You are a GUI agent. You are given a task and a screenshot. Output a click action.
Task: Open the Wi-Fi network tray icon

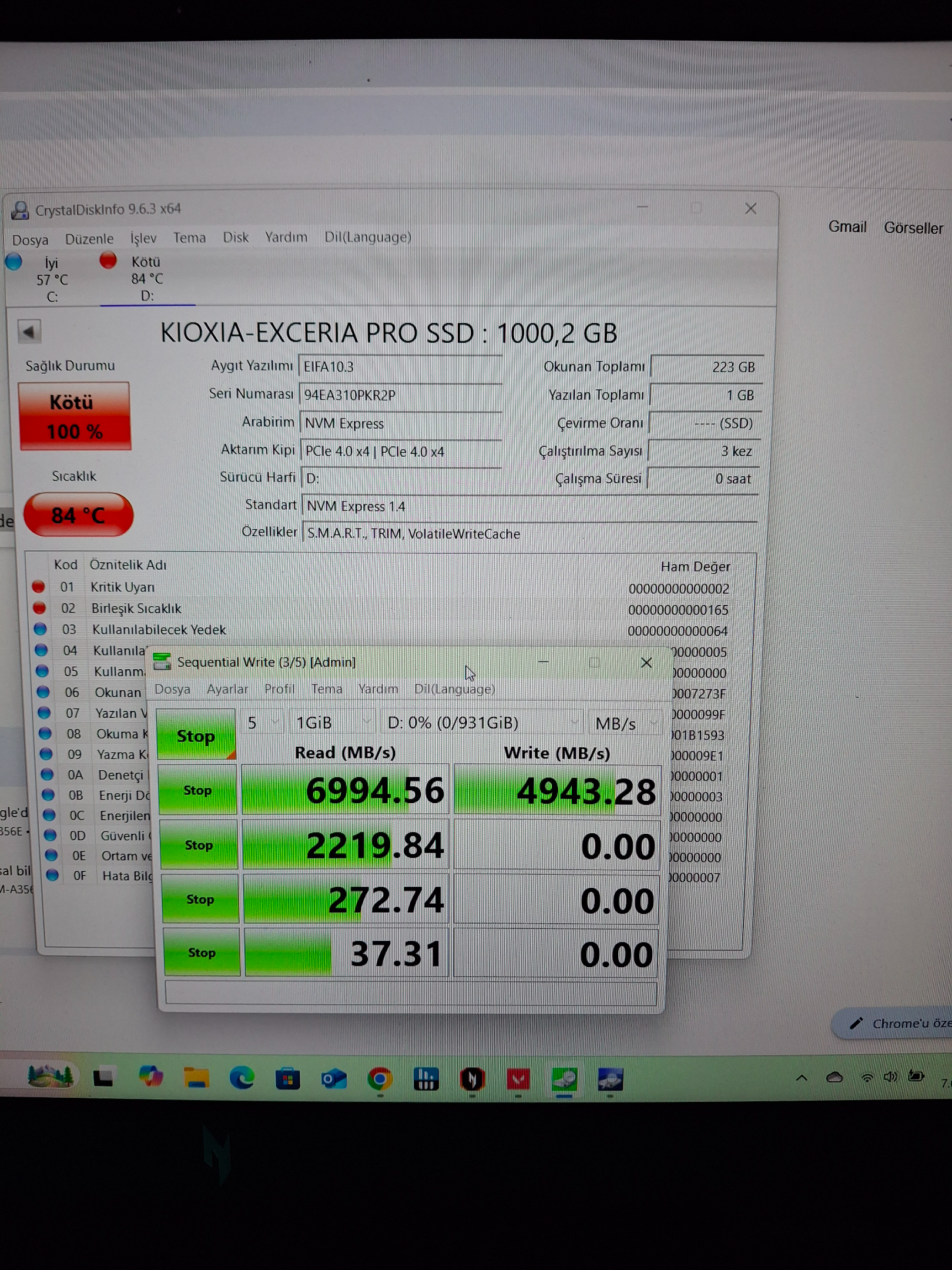(x=867, y=1077)
